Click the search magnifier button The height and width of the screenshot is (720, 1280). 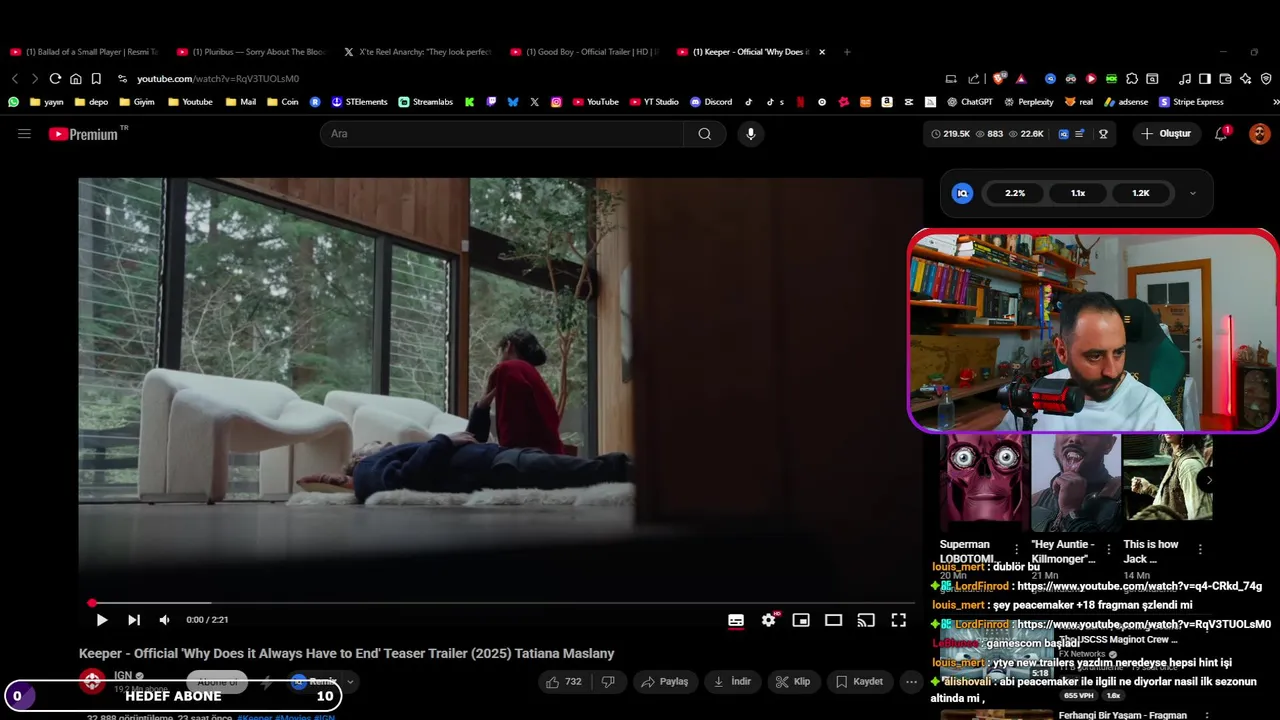point(705,134)
